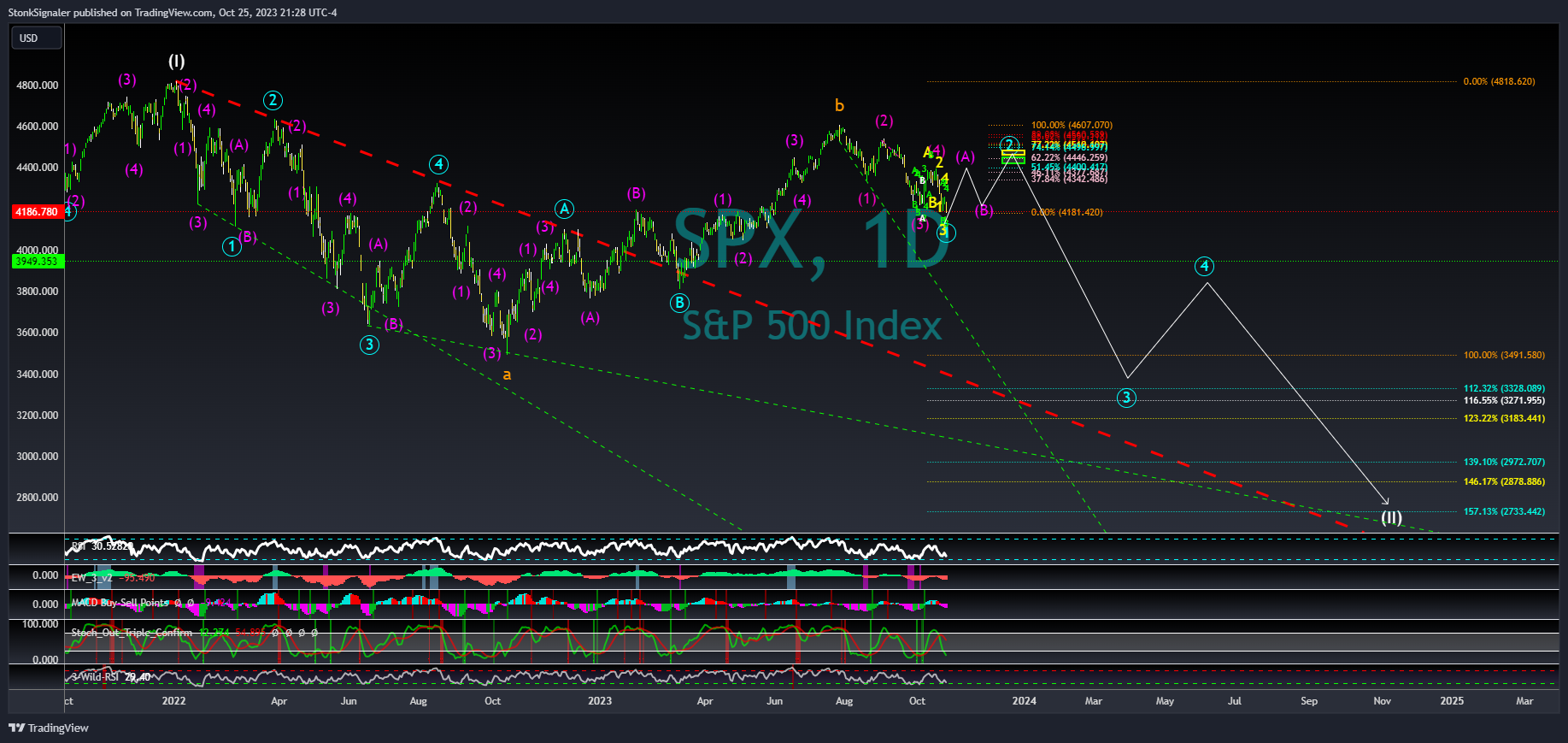This screenshot has height=743, width=1568.
Task: Select the 0.00% (4181.420) retracement label
Action: pyautogui.click(x=1066, y=213)
